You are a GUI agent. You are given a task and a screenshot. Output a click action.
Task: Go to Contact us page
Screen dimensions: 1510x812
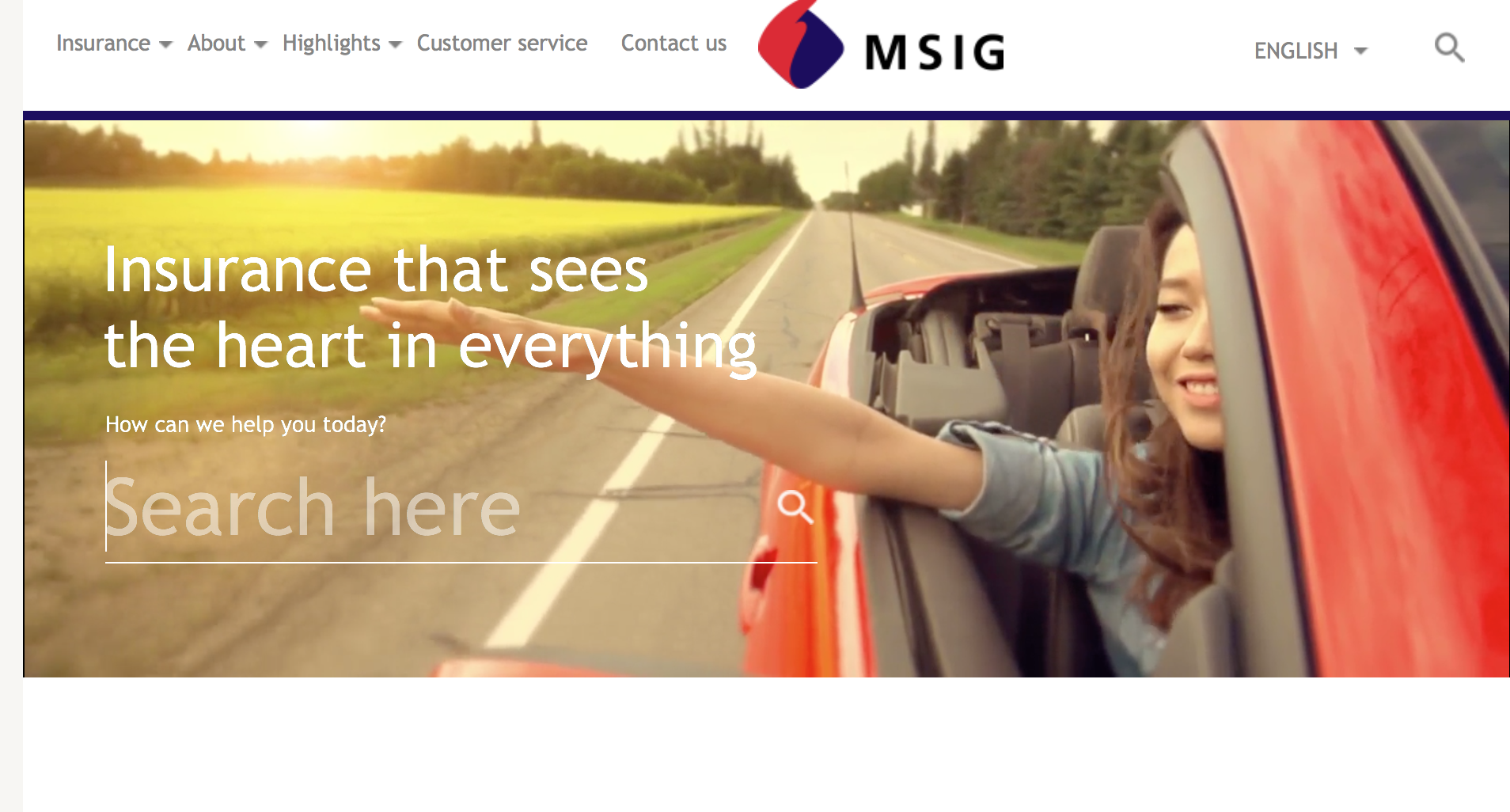pyautogui.click(x=673, y=43)
